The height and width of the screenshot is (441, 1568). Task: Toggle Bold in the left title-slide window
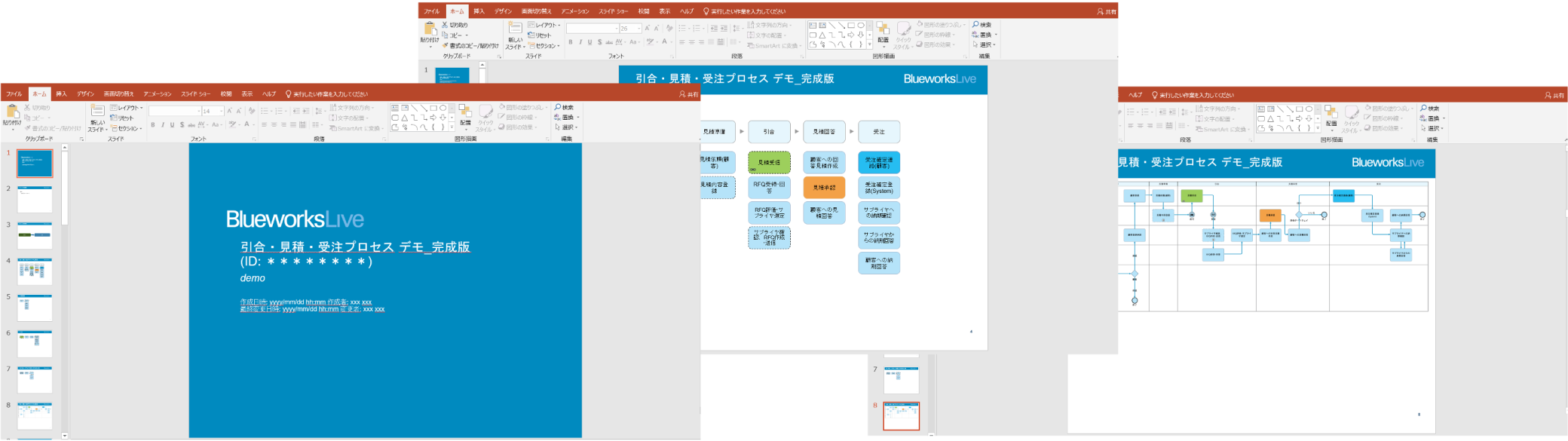(153, 125)
